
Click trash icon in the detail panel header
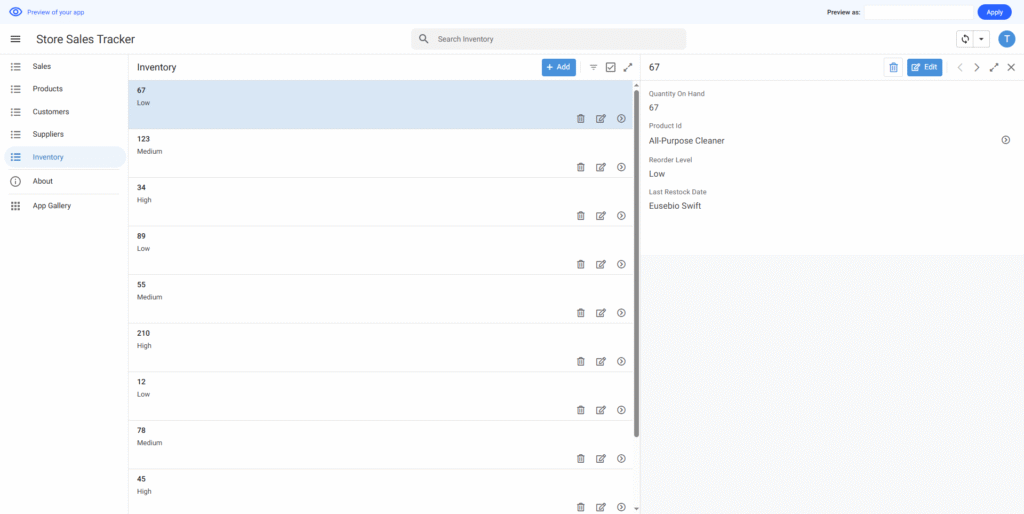[x=893, y=67]
